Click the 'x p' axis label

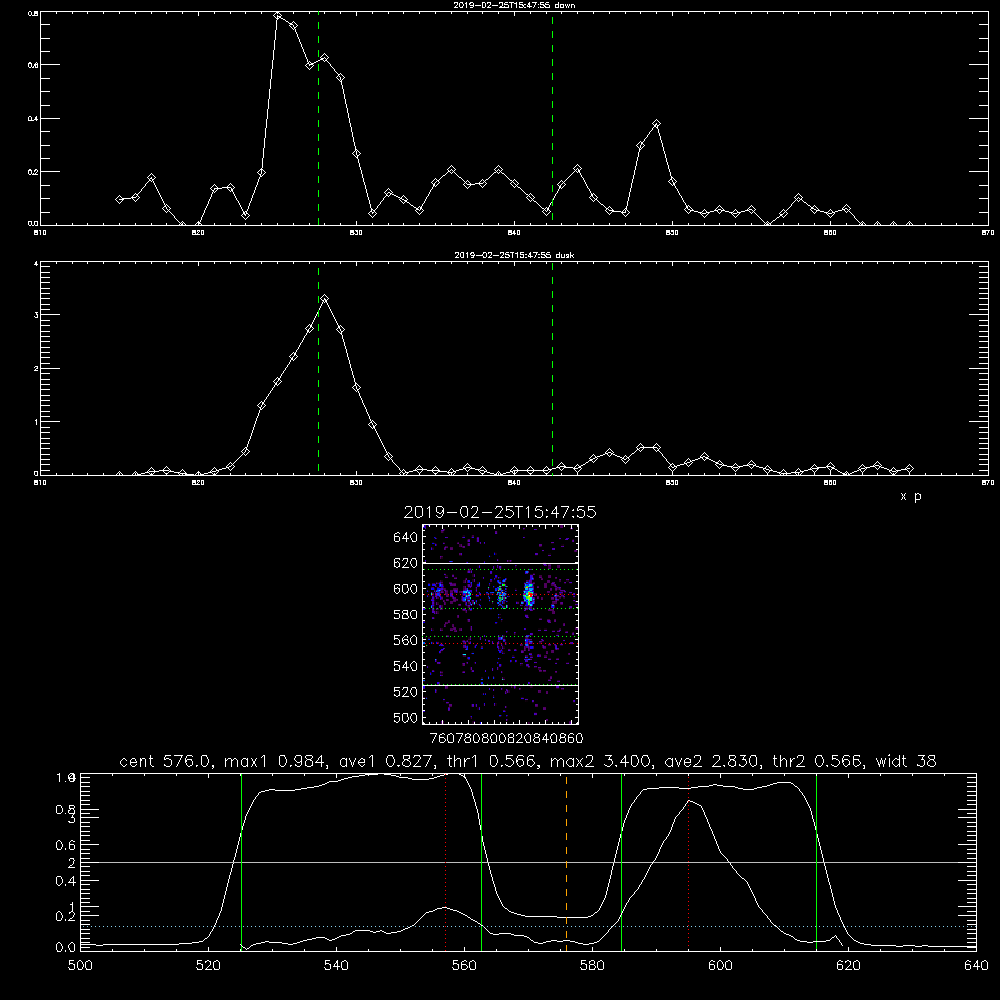(x=911, y=496)
